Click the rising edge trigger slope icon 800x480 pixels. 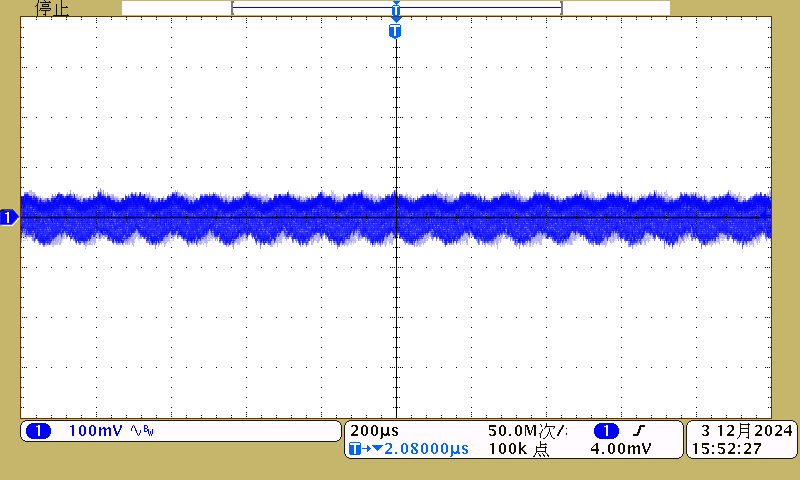638,431
